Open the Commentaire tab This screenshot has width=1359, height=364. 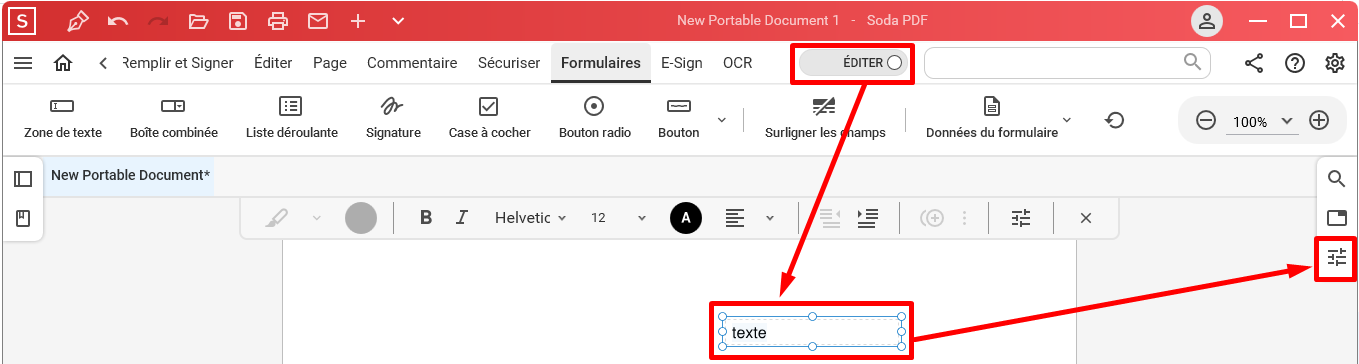(x=412, y=63)
